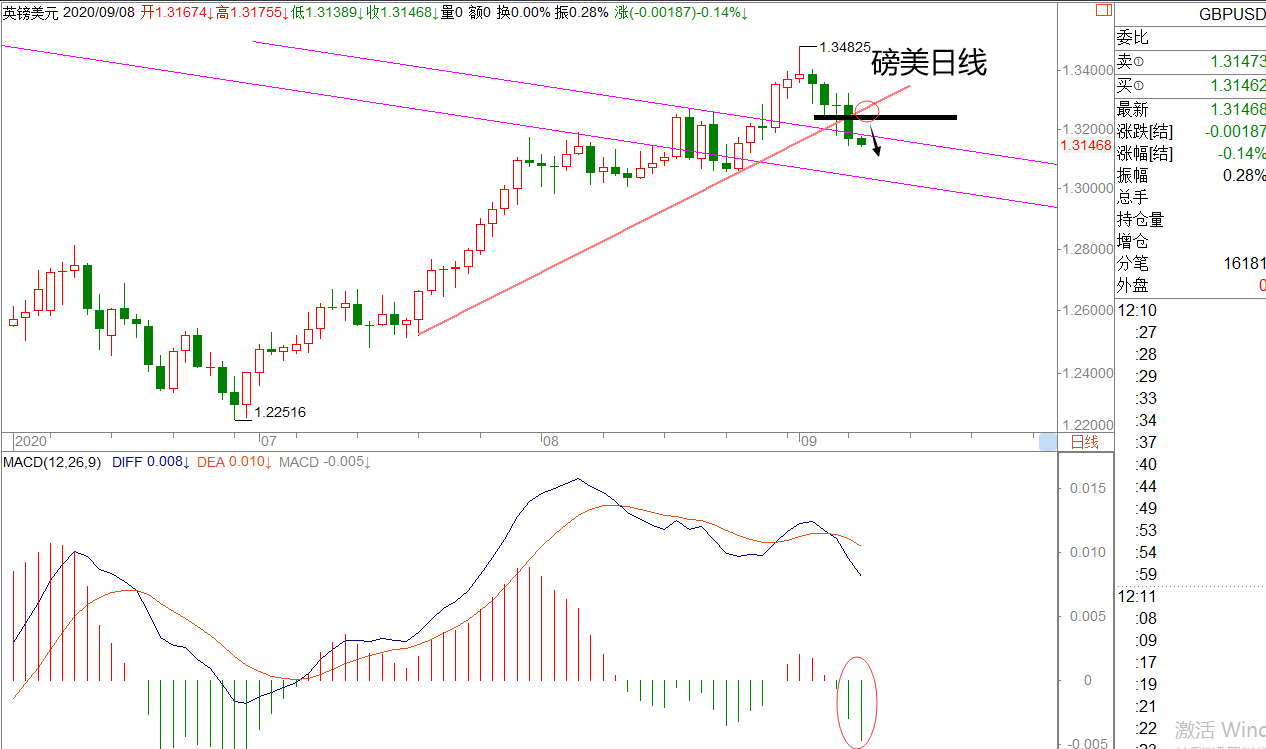Click the 12:10 tick time entry
Screen dimensions: 1266x749
coord(1136,310)
